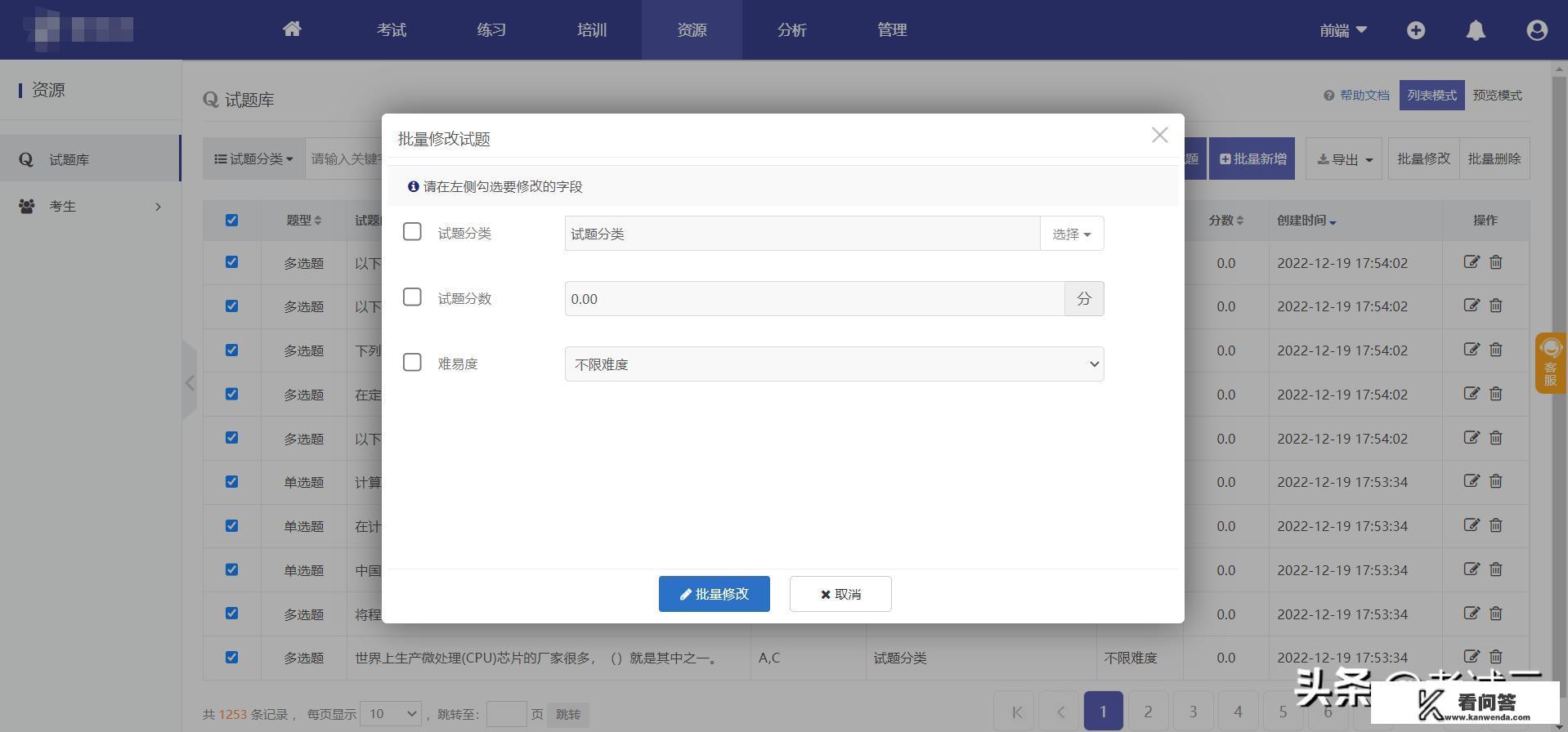Uncheck first 多选题 row checkbox
This screenshot has height=732, width=1568.
[x=231, y=262]
